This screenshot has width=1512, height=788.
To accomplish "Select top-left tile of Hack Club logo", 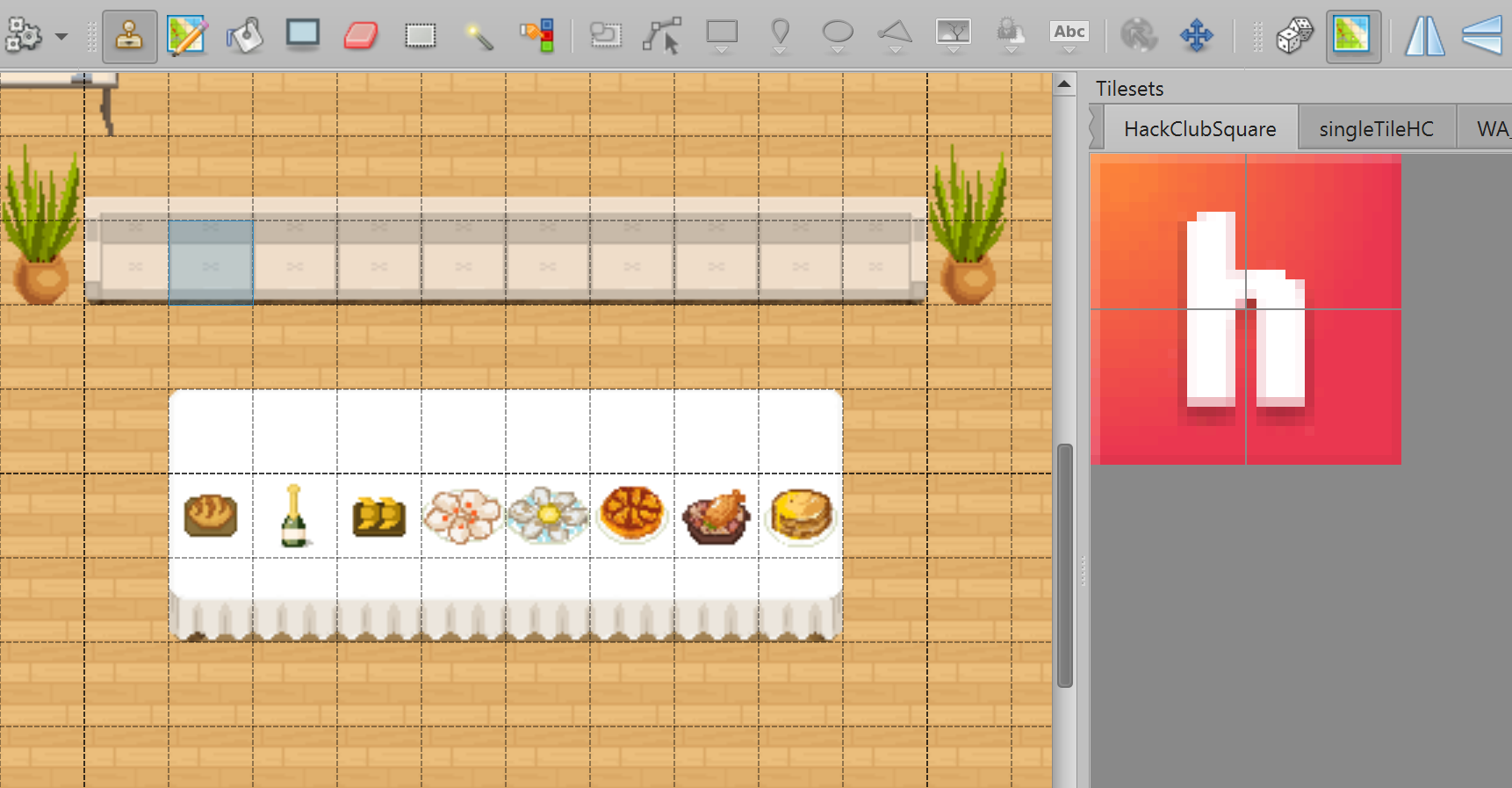I will (x=1168, y=232).
